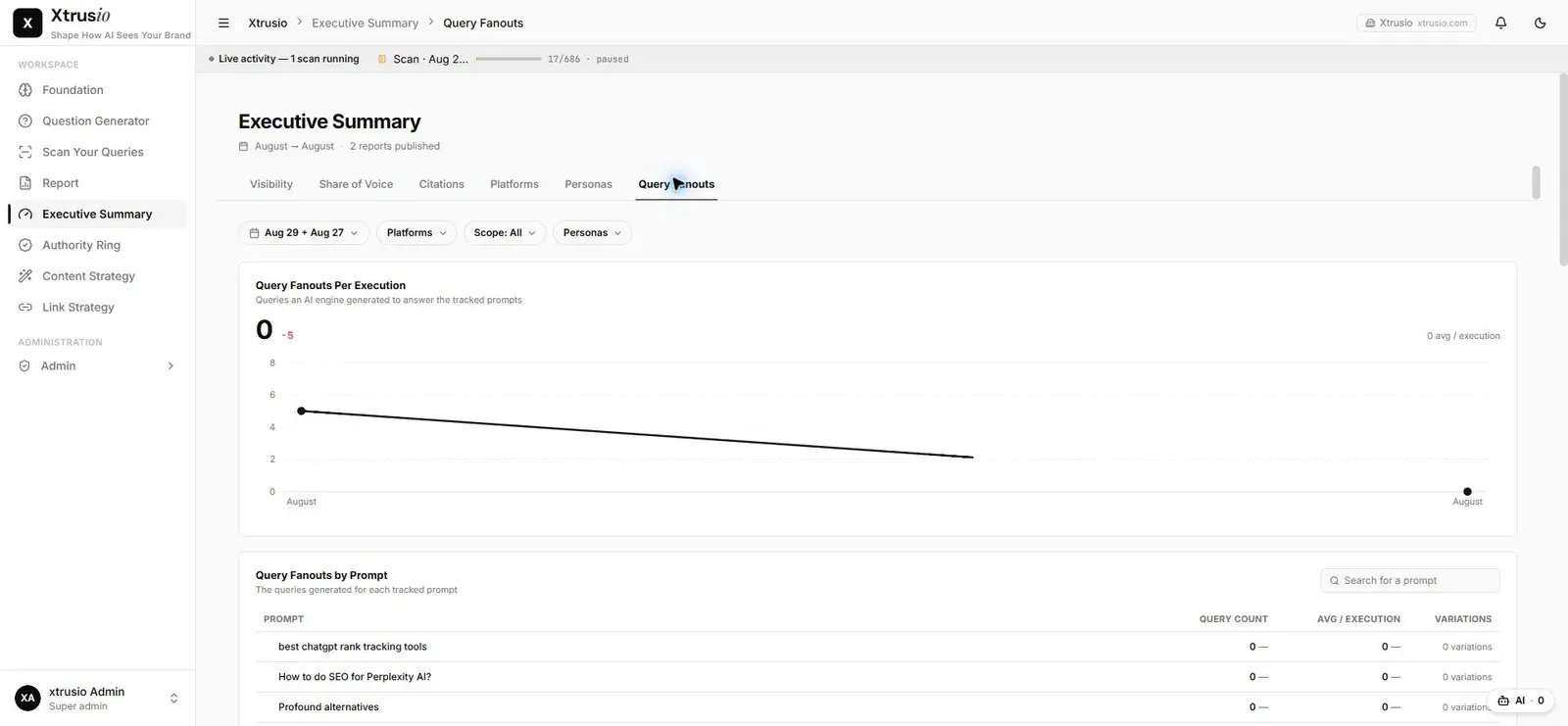Open Link Strategy page
The image size is (1568, 726).
click(x=98, y=307)
